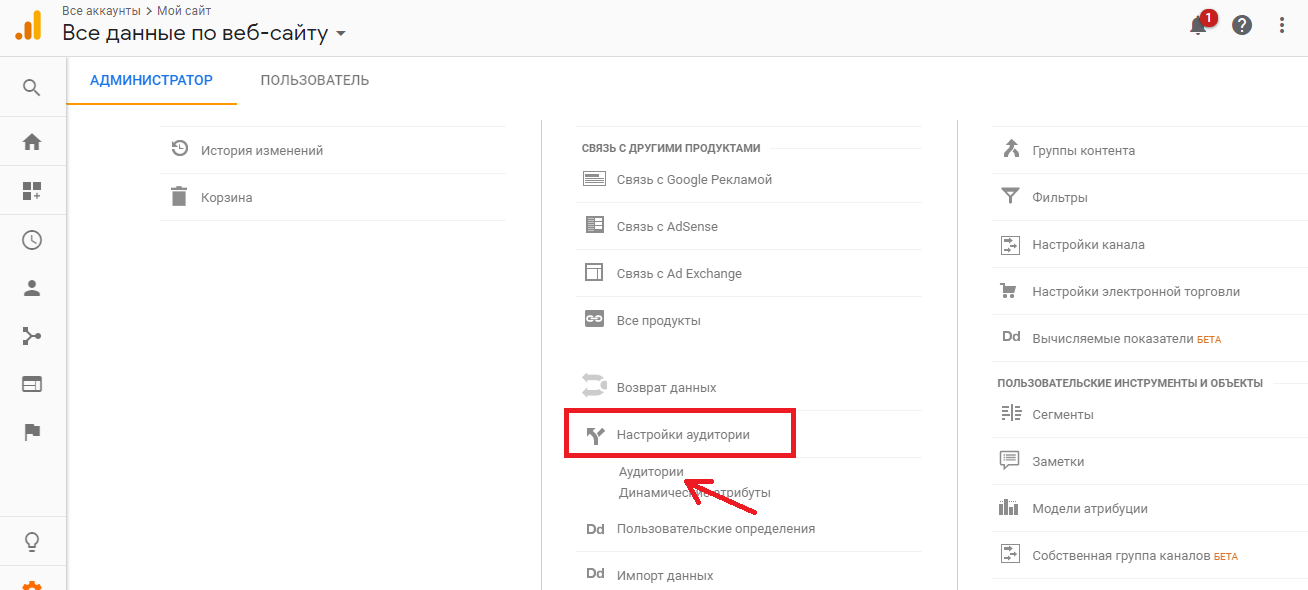This screenshot has width=1308, height=590.
Task: Open 'Сегменты' in the right column
Action: pos(1063,413)
